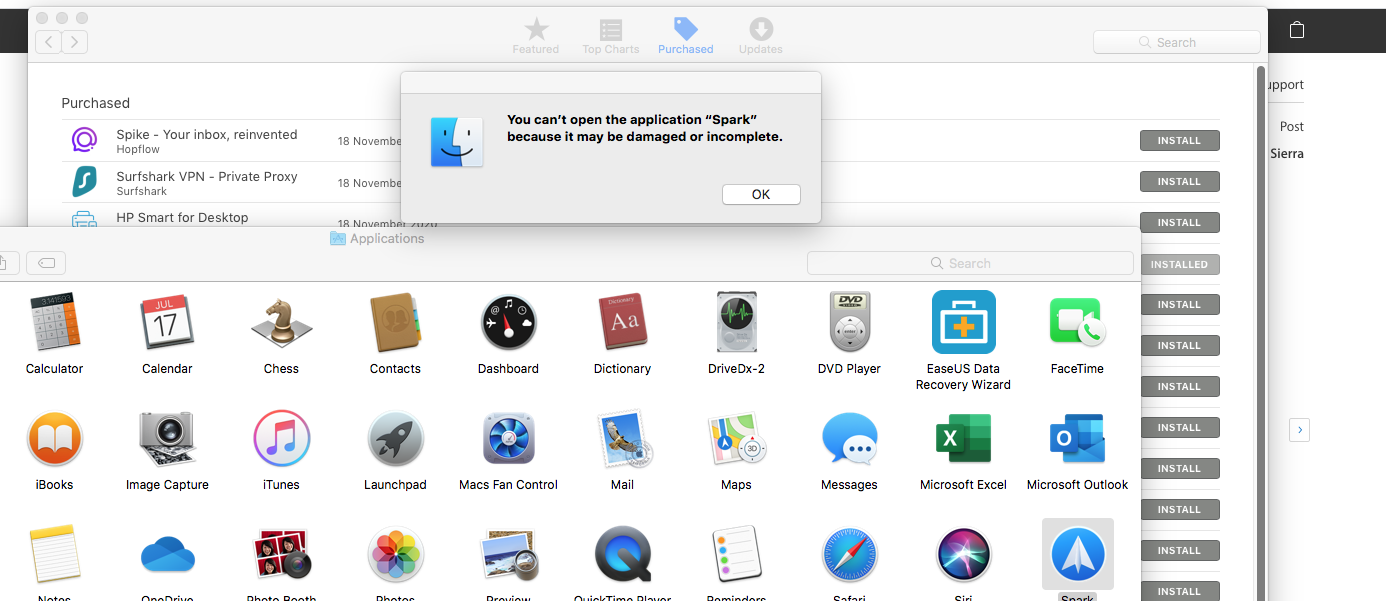Install Surfshark VPN - Private Proxy

pos(1179,181)
